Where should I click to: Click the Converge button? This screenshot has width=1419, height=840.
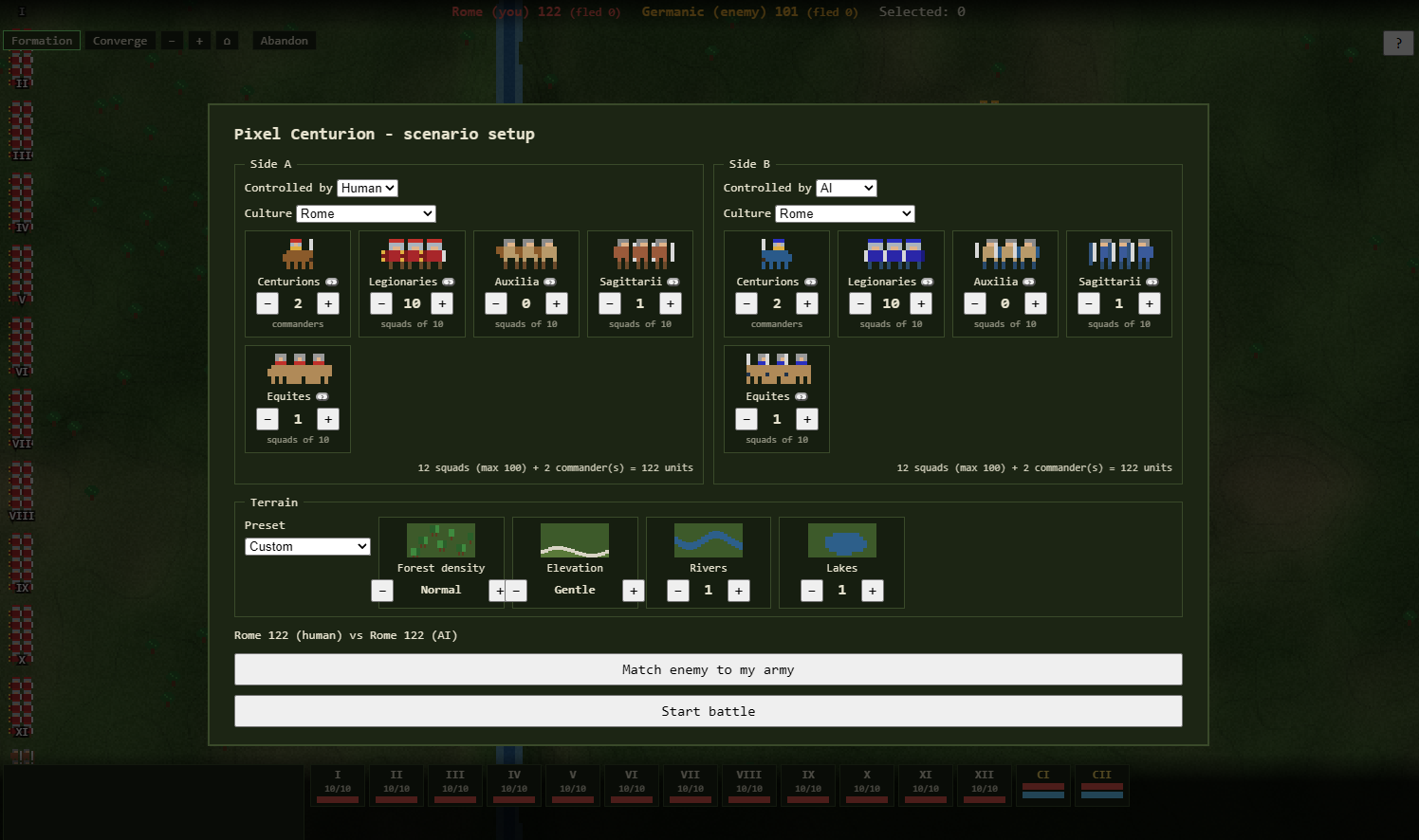(120, 41)
